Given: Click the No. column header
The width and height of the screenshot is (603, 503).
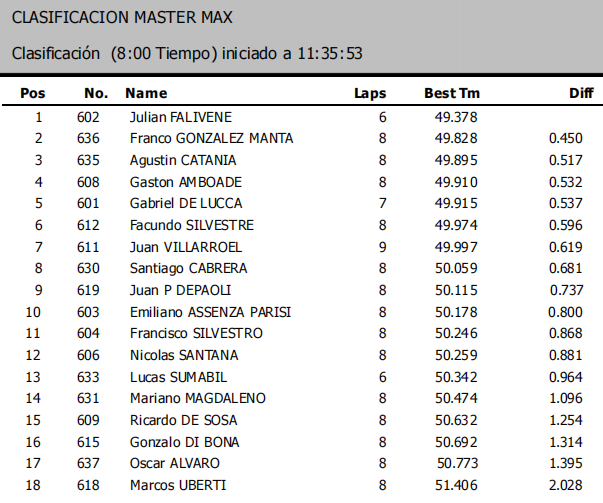Looking at the screenshot, I should click(x=96, y=93).
